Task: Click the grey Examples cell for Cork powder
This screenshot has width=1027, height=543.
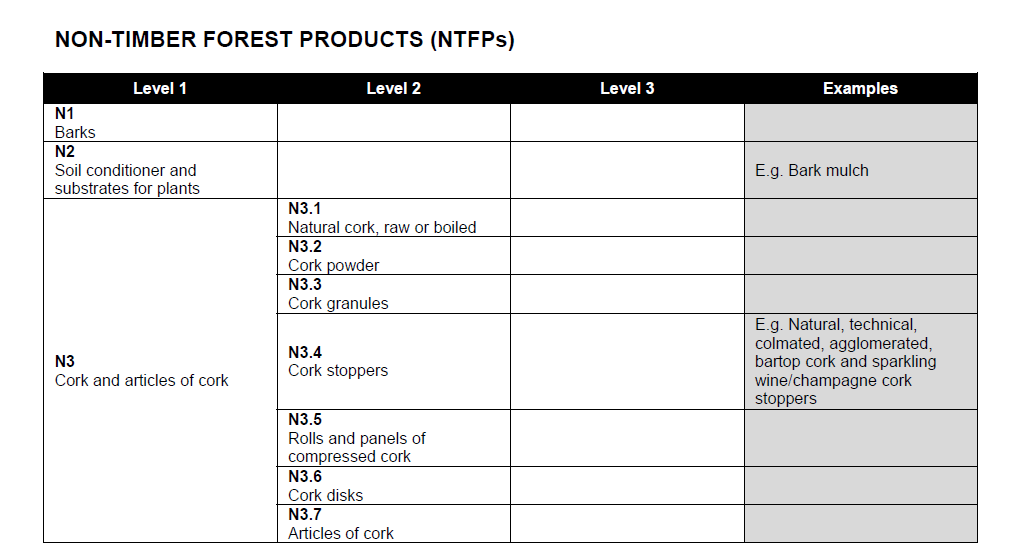Action: (x=860, y=256)
